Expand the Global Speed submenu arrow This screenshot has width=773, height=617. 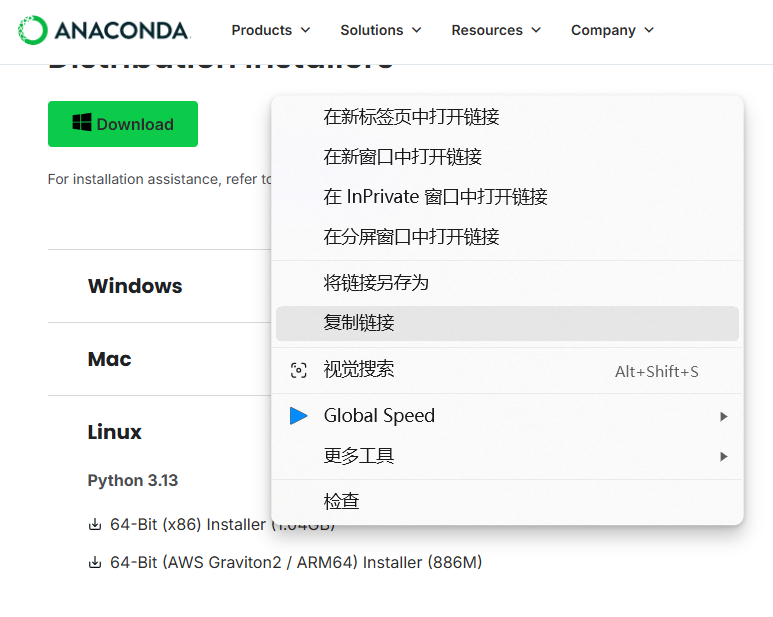(x=723, y=416)
